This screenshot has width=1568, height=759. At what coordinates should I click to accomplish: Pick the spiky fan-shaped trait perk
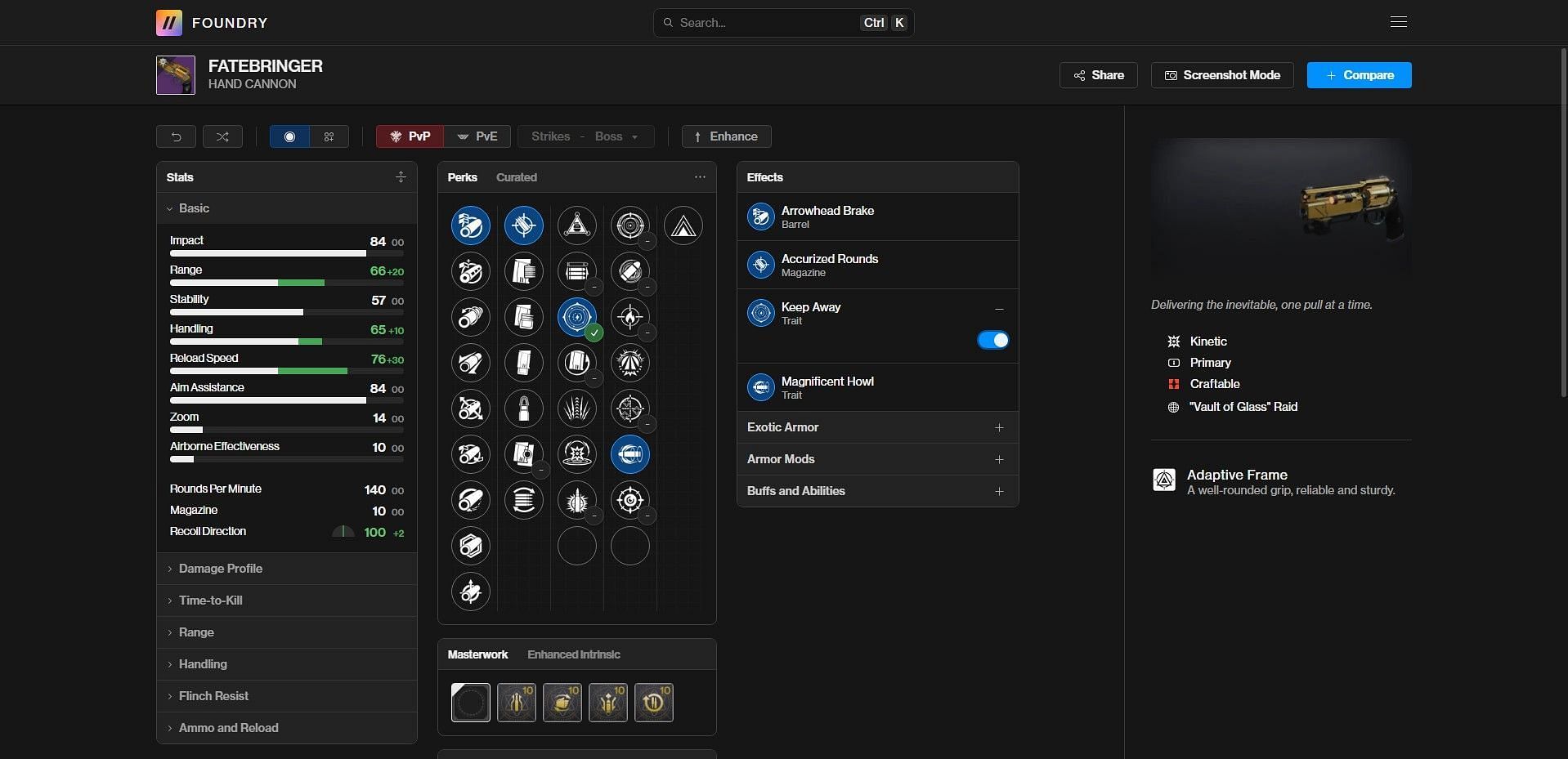point(577,409)
